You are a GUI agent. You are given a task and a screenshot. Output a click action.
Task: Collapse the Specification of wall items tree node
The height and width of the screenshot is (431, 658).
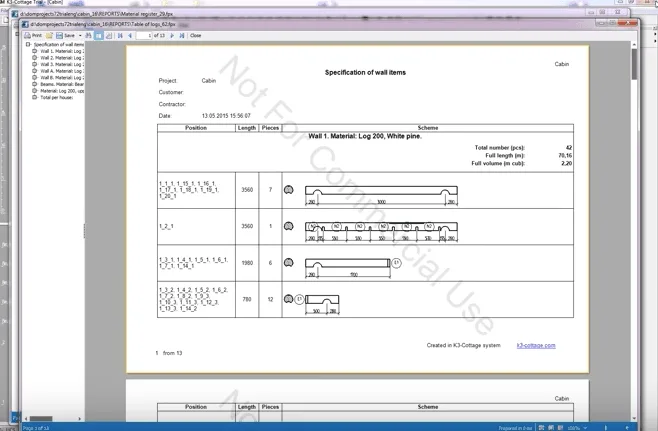point(28,44)
